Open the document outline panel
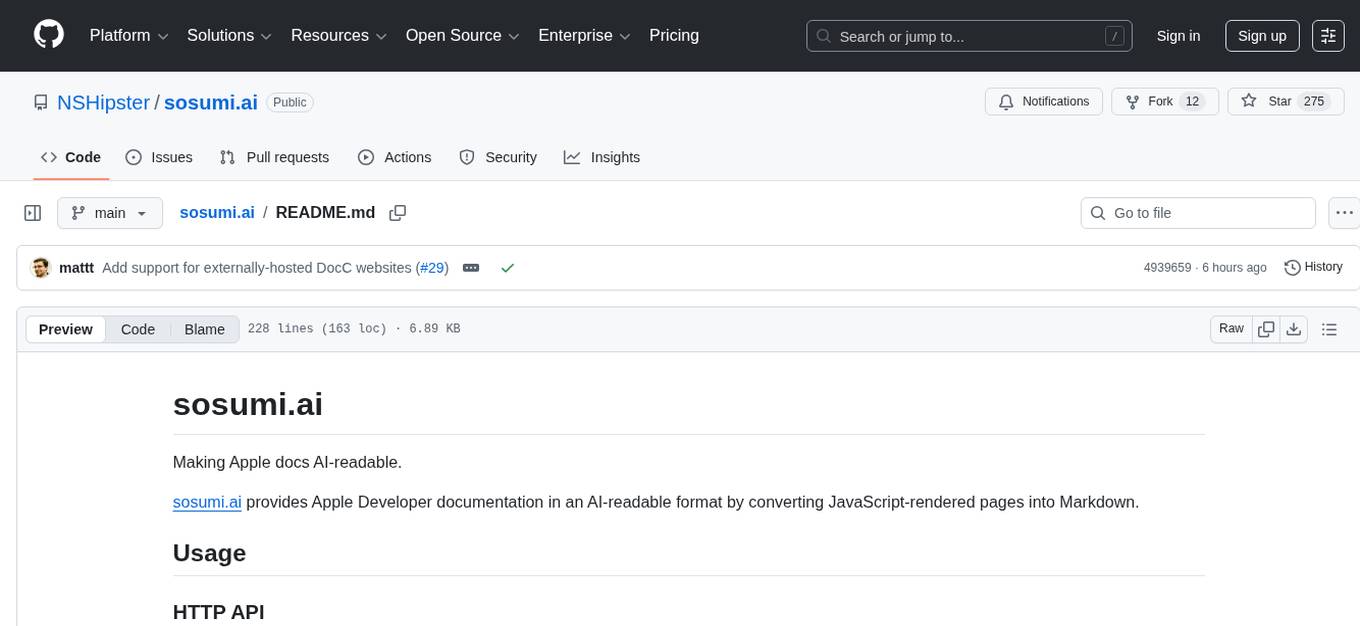The height and width of the screenshot is (626, 1360). [1329, 329]
